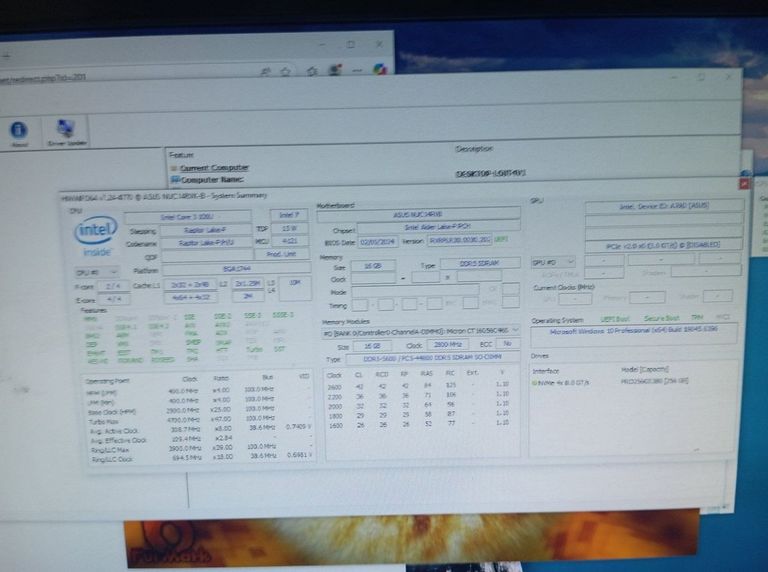Open the Driver Update toolbar icon
The image size is (768, 572).
click(67, 130)
